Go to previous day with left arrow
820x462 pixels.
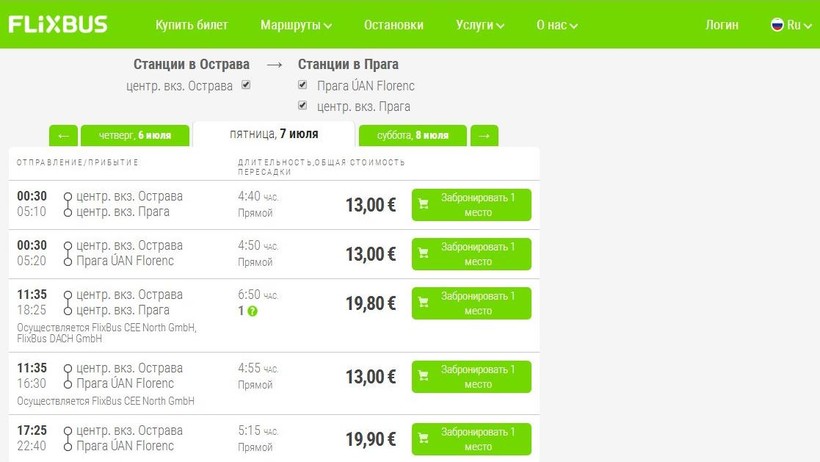click(63, 135)
